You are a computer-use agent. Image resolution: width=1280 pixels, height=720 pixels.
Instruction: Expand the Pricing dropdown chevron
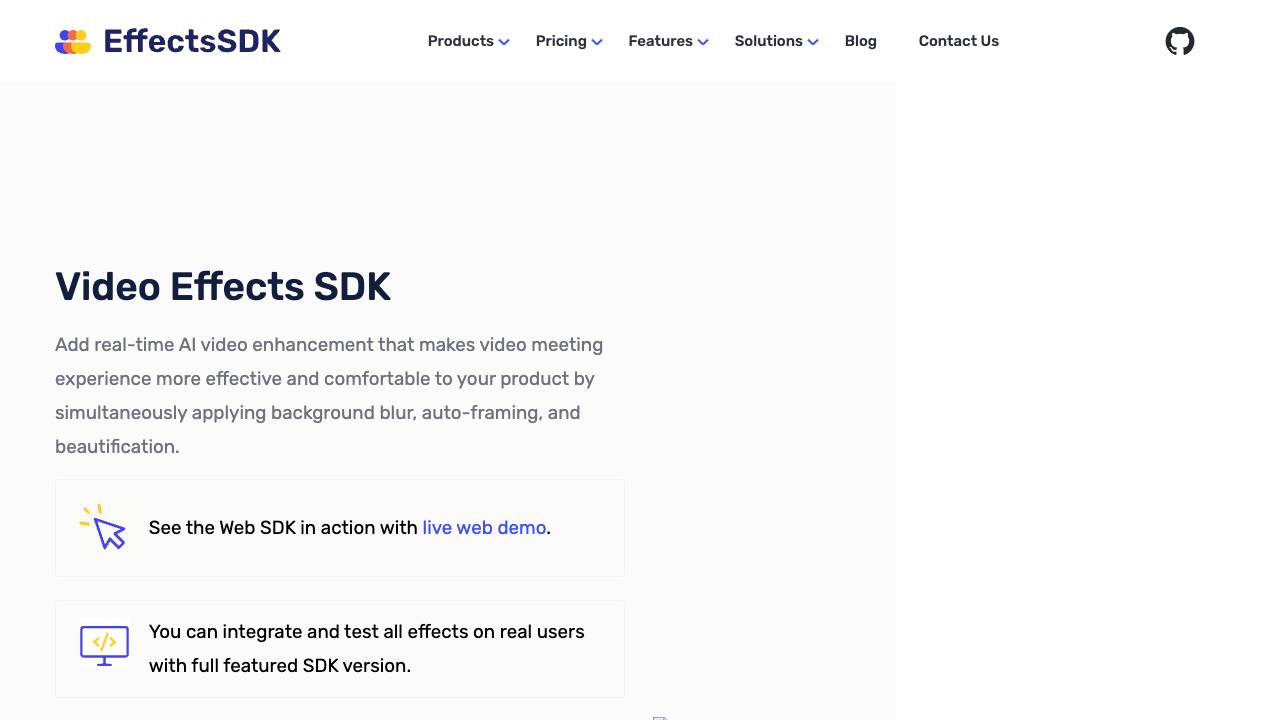tap(597, 42)
